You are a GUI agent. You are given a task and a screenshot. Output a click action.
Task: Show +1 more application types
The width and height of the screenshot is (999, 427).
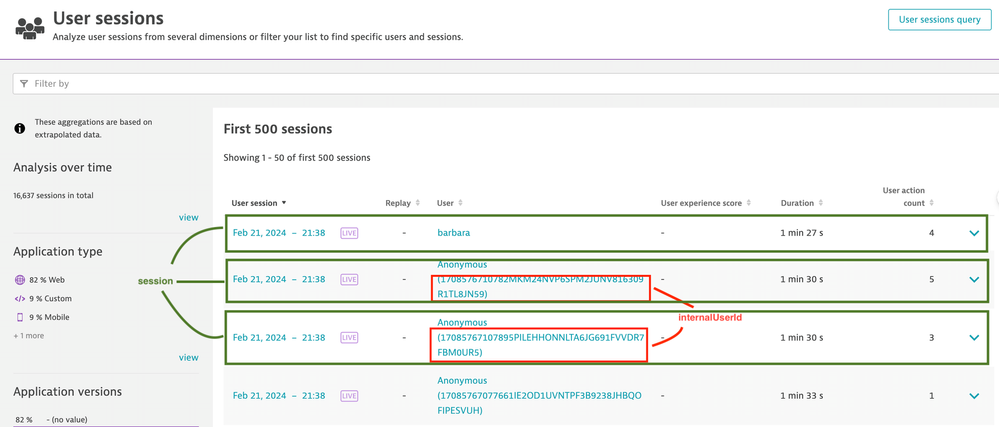[x=29, y=336]
